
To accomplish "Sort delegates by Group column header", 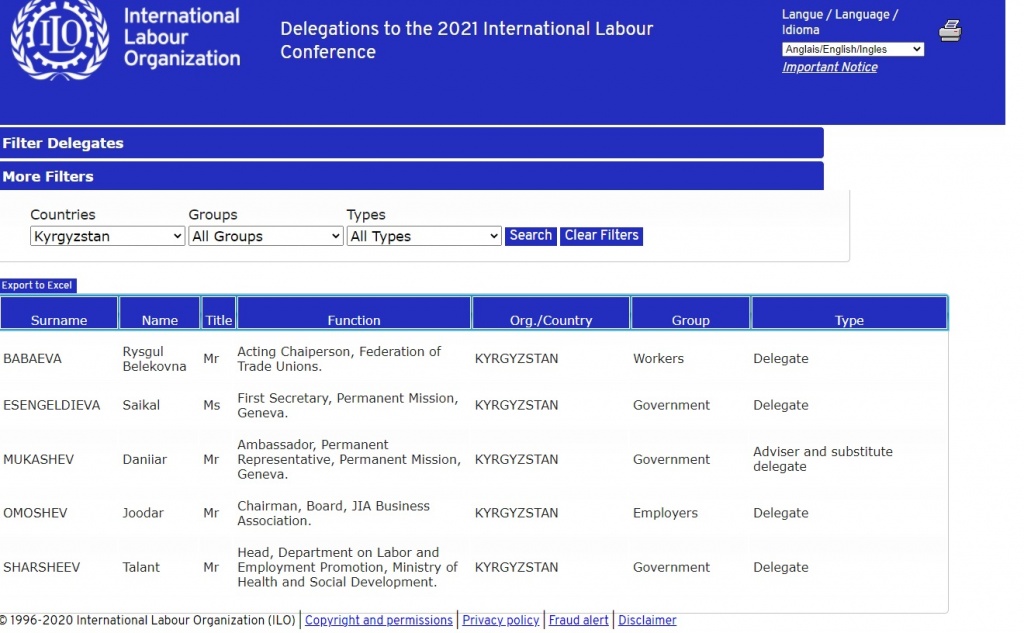I will tap(690, 320).
